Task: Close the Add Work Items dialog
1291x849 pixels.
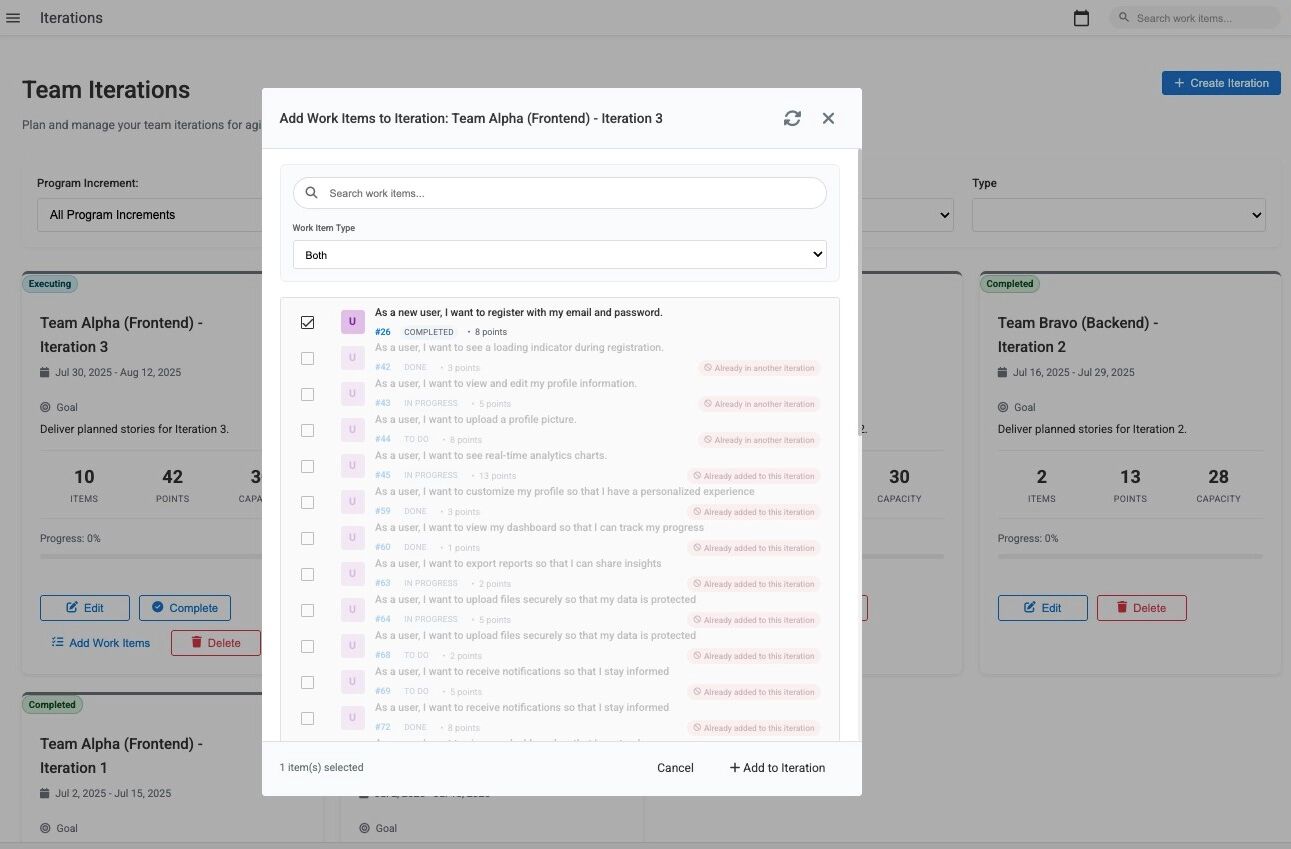Action: point(828,118)
